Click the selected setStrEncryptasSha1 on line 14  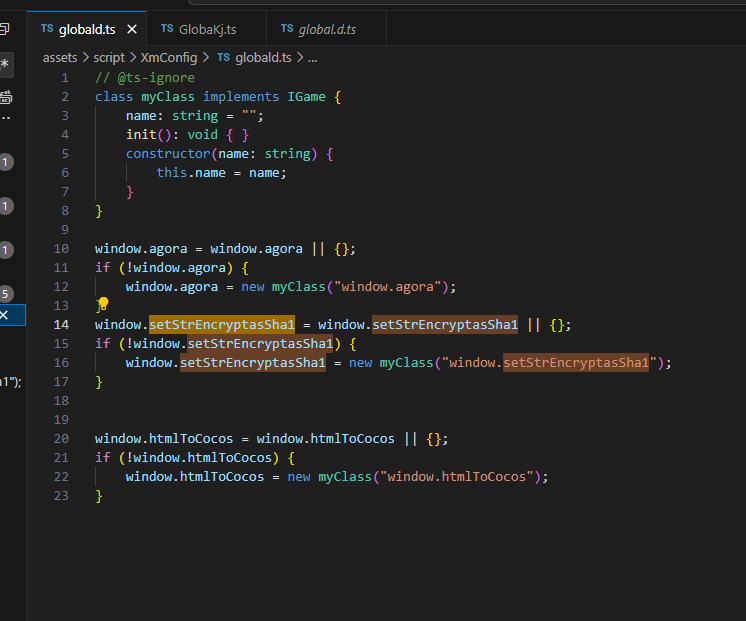click(x=222, y=325)
